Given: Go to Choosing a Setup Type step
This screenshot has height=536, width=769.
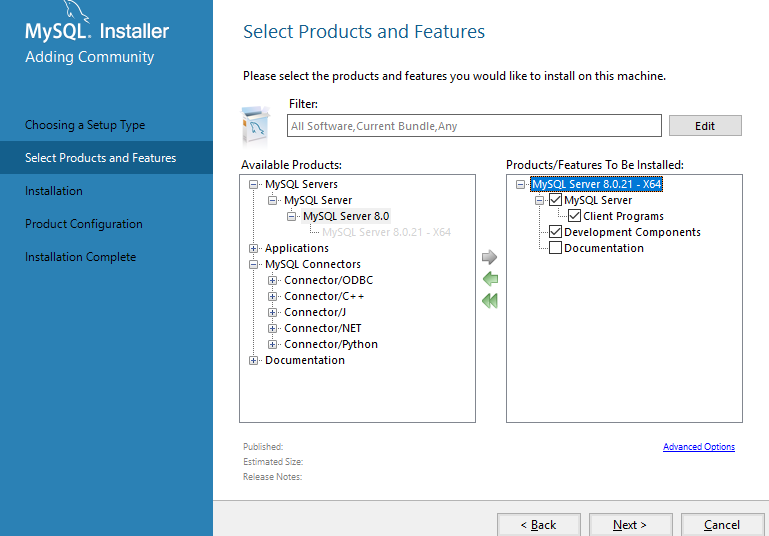Looking at the screenshot, I should (x=85, y=125).
